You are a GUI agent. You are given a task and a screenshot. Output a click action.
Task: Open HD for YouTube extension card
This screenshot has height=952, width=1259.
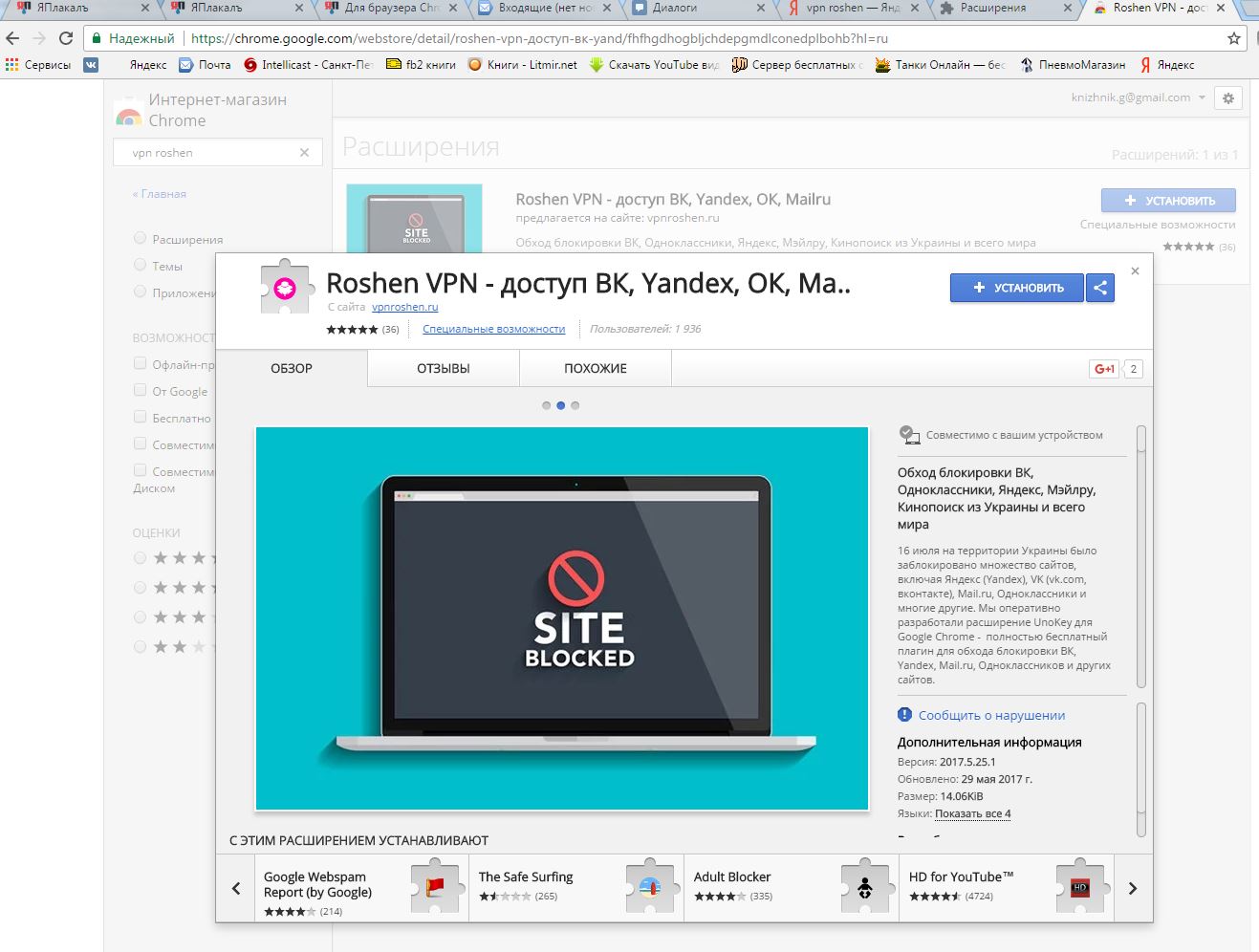coord(1007,888)
